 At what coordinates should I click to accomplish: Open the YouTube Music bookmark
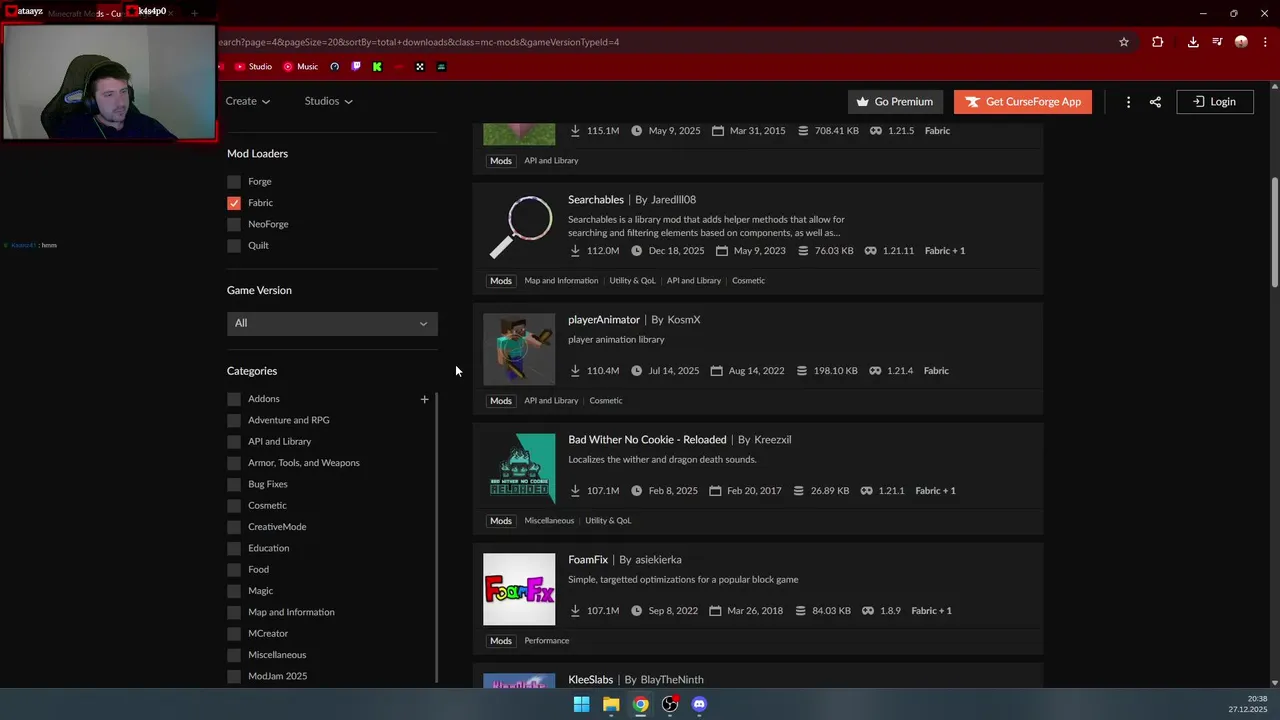click(301, 67)
